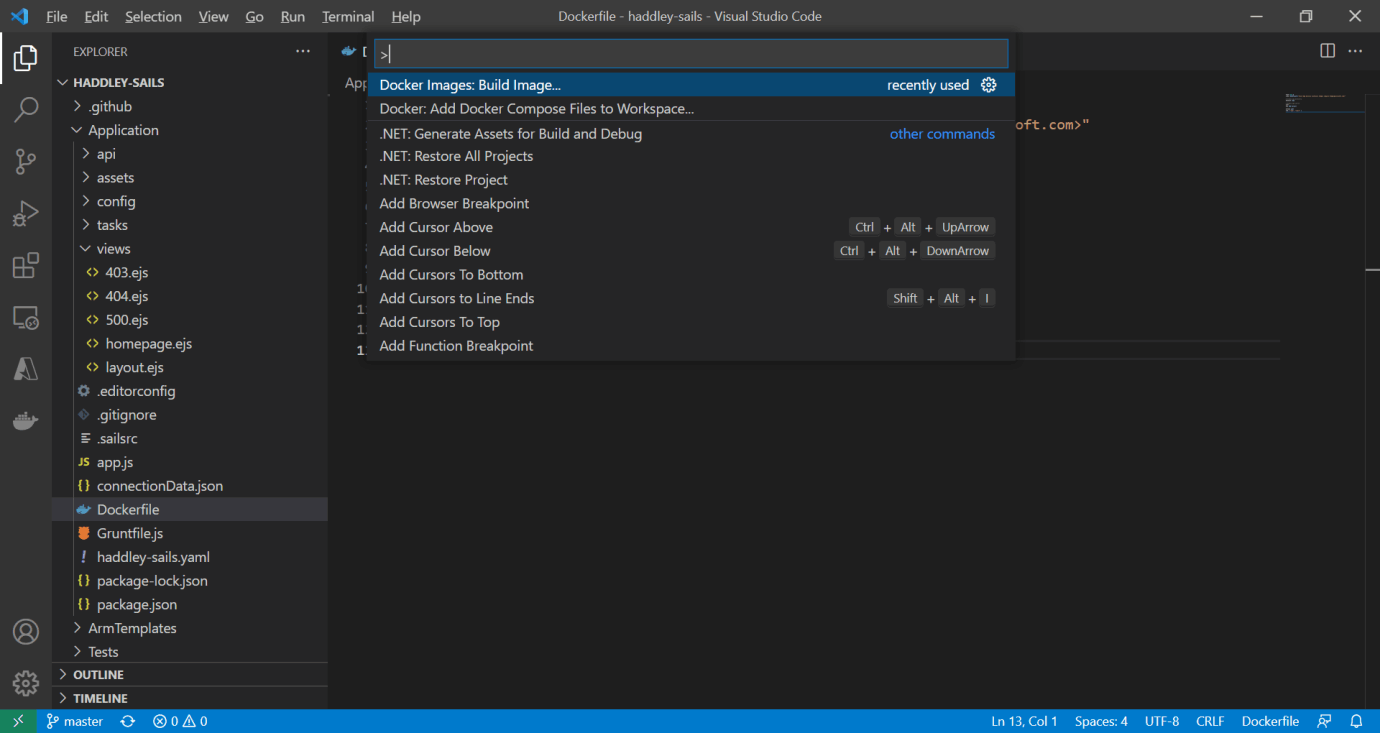Open Source Control view icon

coord(26,161)
